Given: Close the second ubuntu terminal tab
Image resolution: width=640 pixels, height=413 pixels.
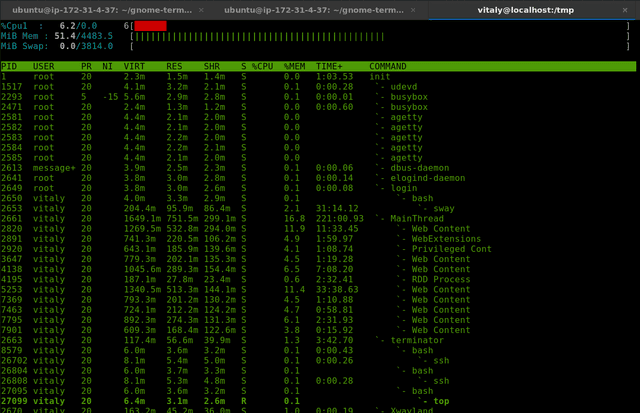Looking at the screenshot, I should (x=413, y=10).
